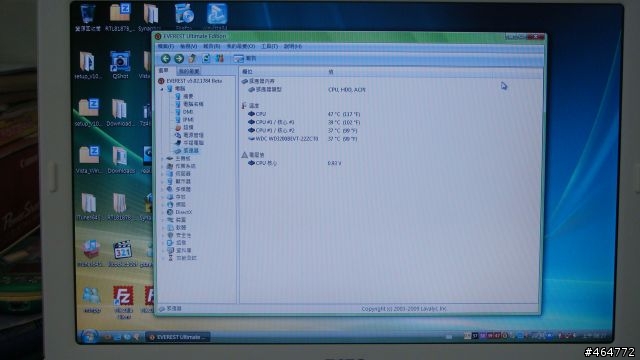Refresh the EVEREST page via toolbar icon

coord(206,58)
